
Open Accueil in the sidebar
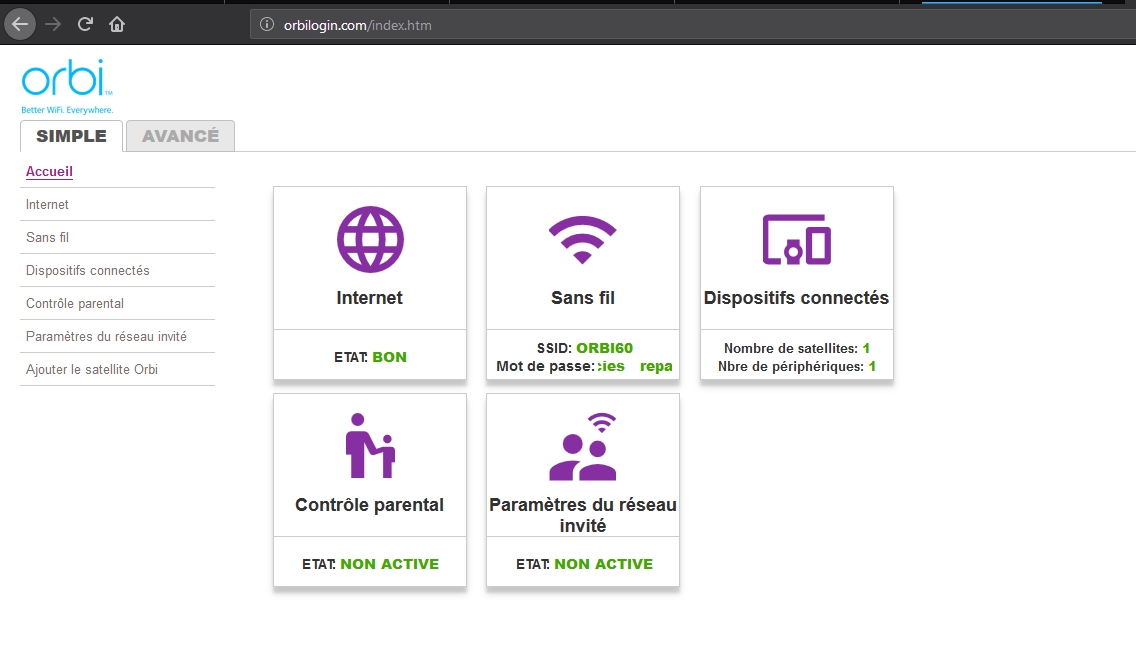pos(49,171)
